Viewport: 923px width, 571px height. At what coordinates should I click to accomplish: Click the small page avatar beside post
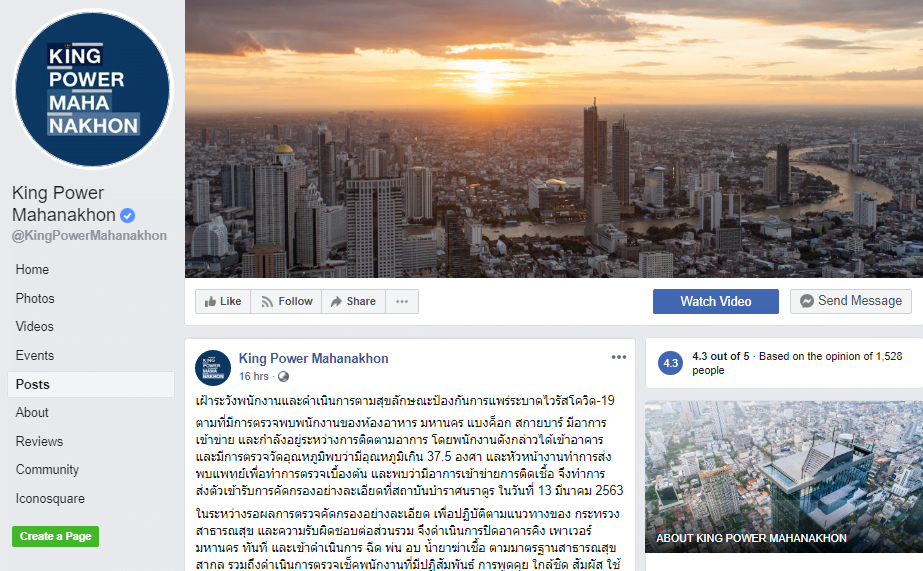point(213,368)
